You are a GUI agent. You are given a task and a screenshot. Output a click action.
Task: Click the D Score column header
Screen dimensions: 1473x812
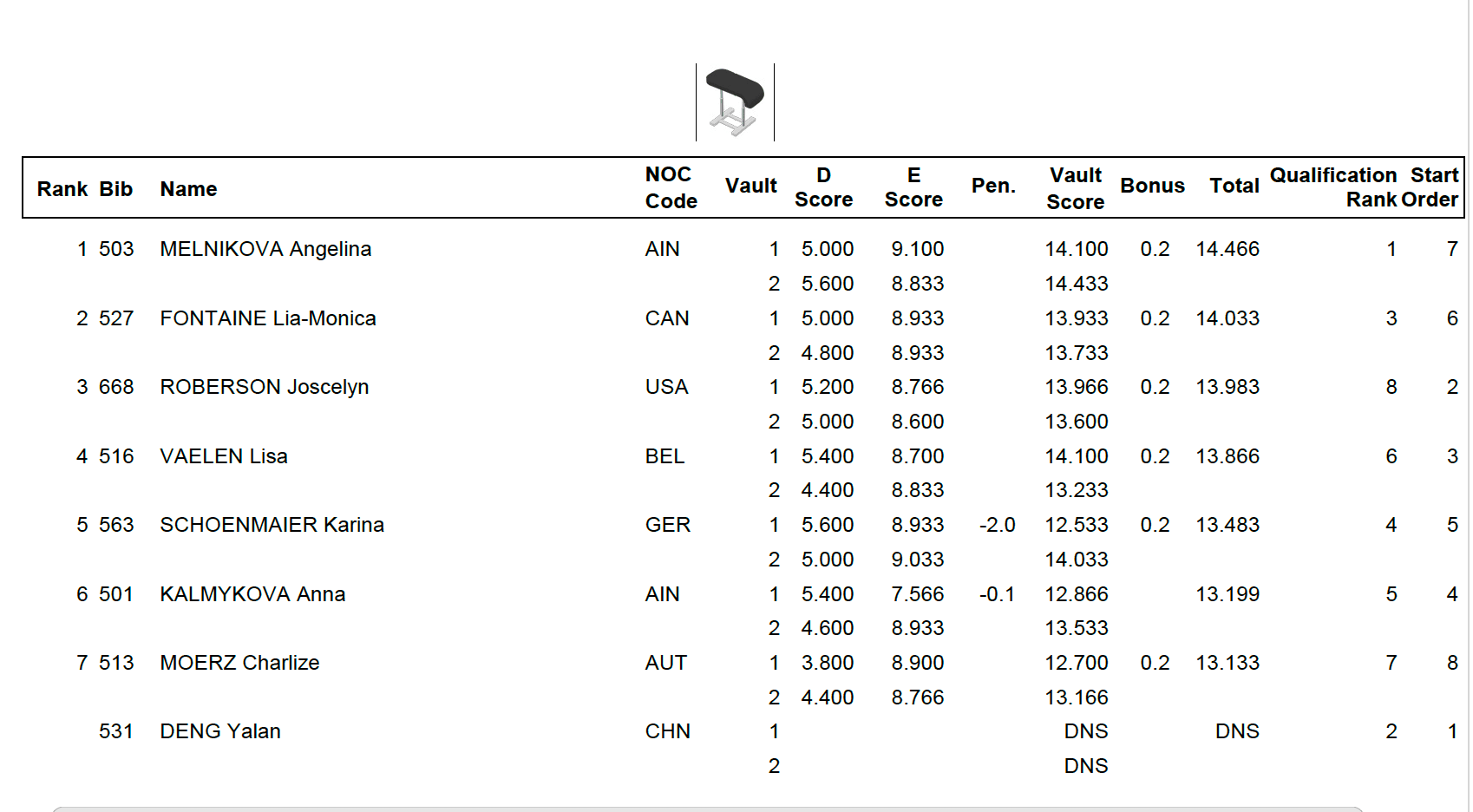[x=823, y=188]
